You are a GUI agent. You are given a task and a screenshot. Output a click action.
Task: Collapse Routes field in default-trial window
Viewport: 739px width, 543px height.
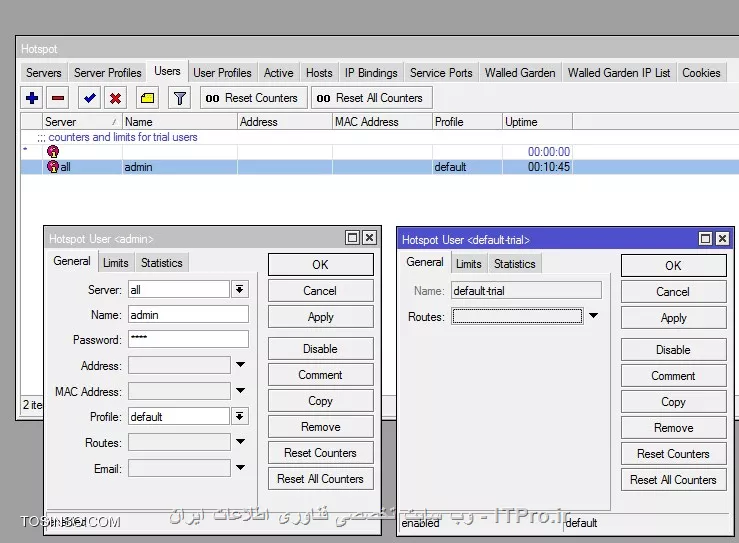coord(593,316)
